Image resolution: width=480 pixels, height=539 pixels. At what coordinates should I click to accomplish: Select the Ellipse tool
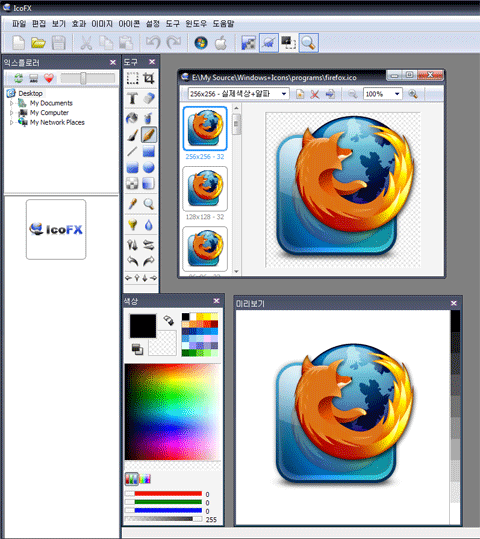149,168
